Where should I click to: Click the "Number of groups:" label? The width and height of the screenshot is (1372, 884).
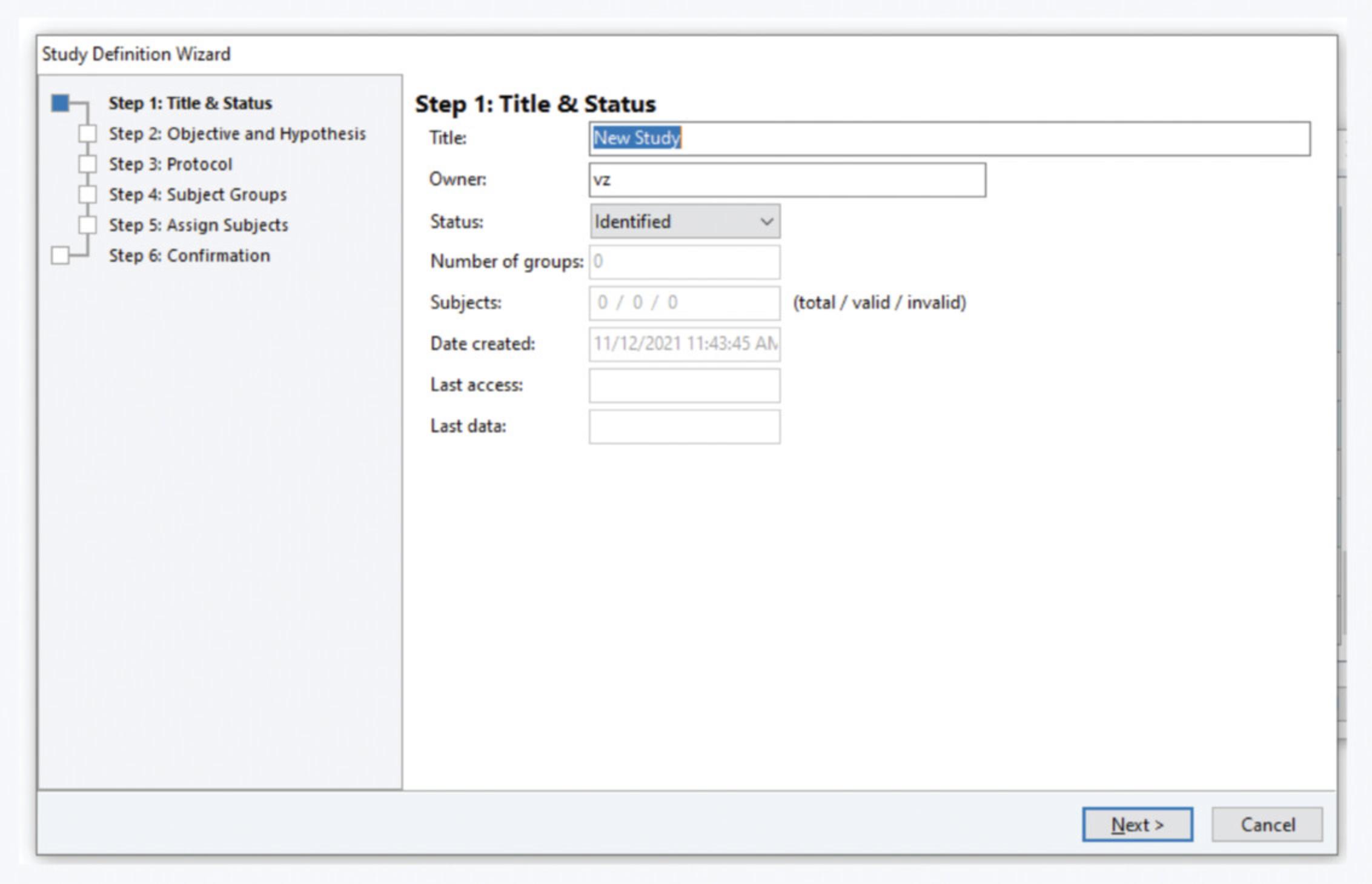point(507,262)
